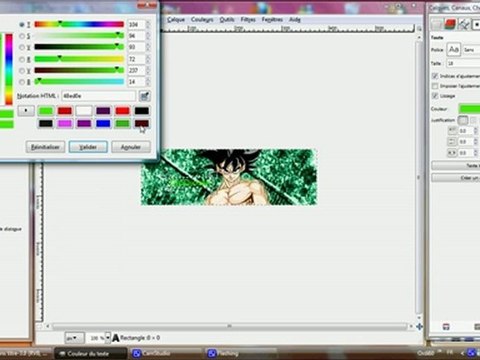Click the spinner beside saturation value 96
The width and height of the screenshot is (480, 360).
click(148, 36)
